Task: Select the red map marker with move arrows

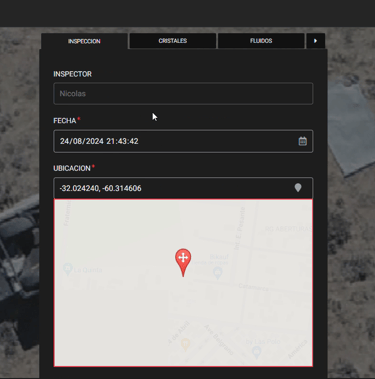Action: tap(183, 262)
